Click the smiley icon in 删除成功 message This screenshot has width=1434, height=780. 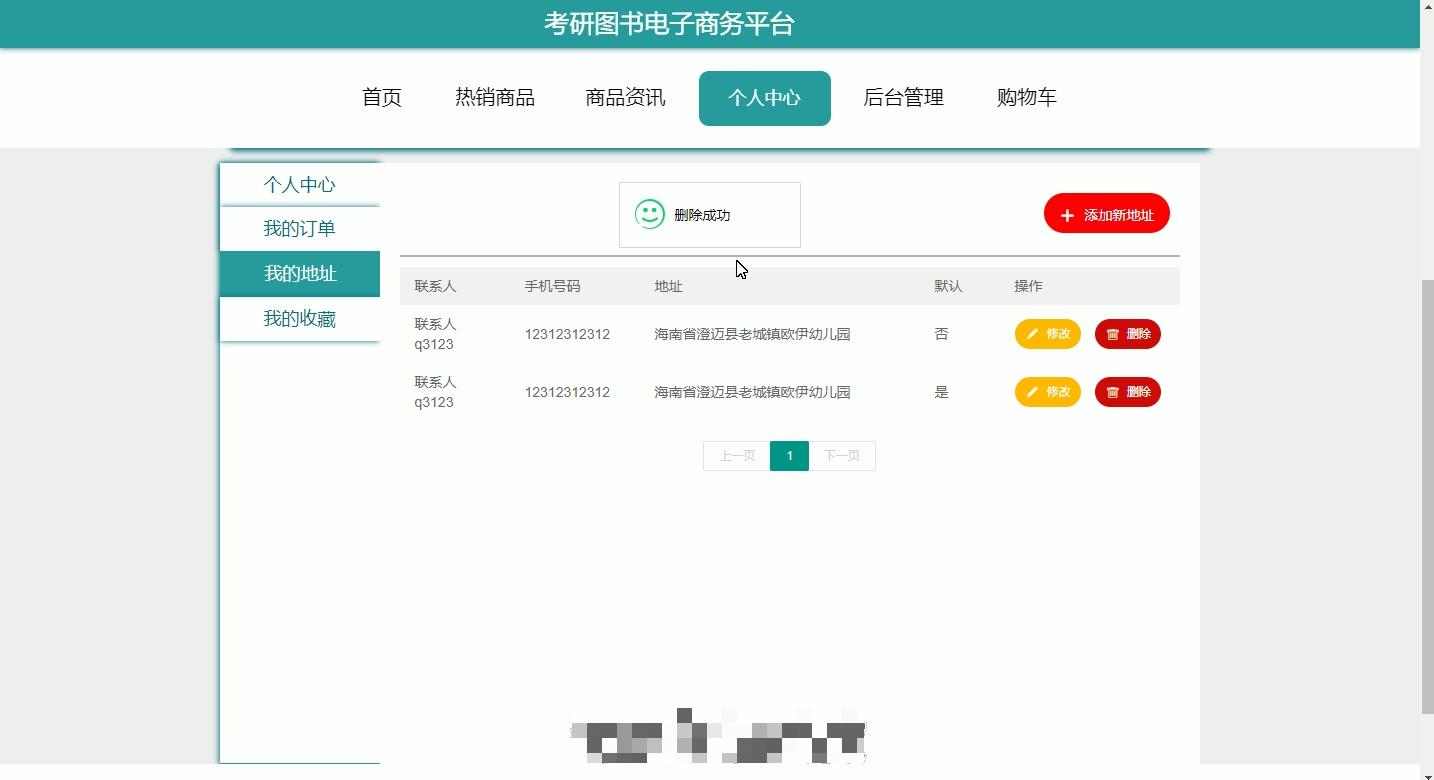click(650, 213)
